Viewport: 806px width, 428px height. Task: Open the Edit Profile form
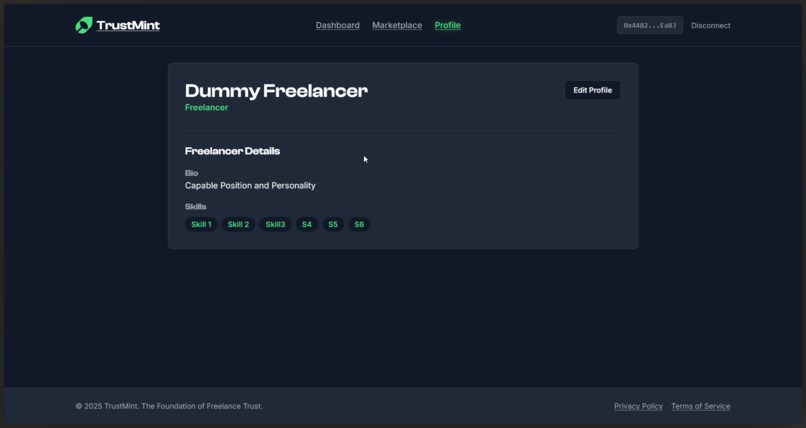(593, 90)
